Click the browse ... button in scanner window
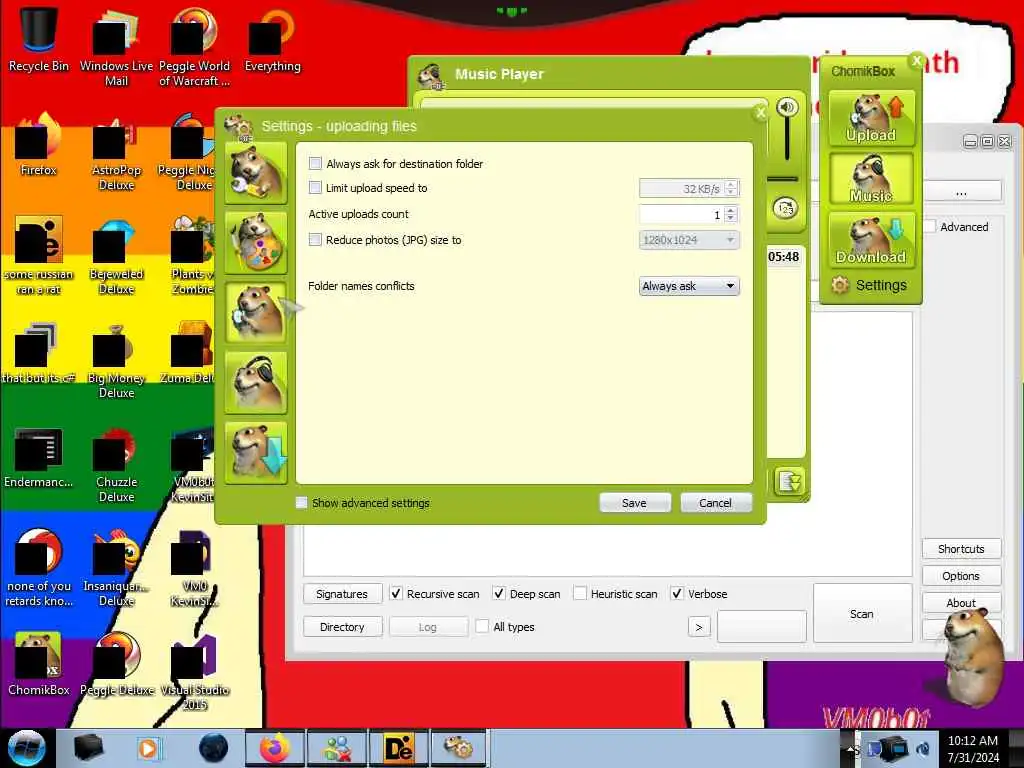 pos(961,191)
